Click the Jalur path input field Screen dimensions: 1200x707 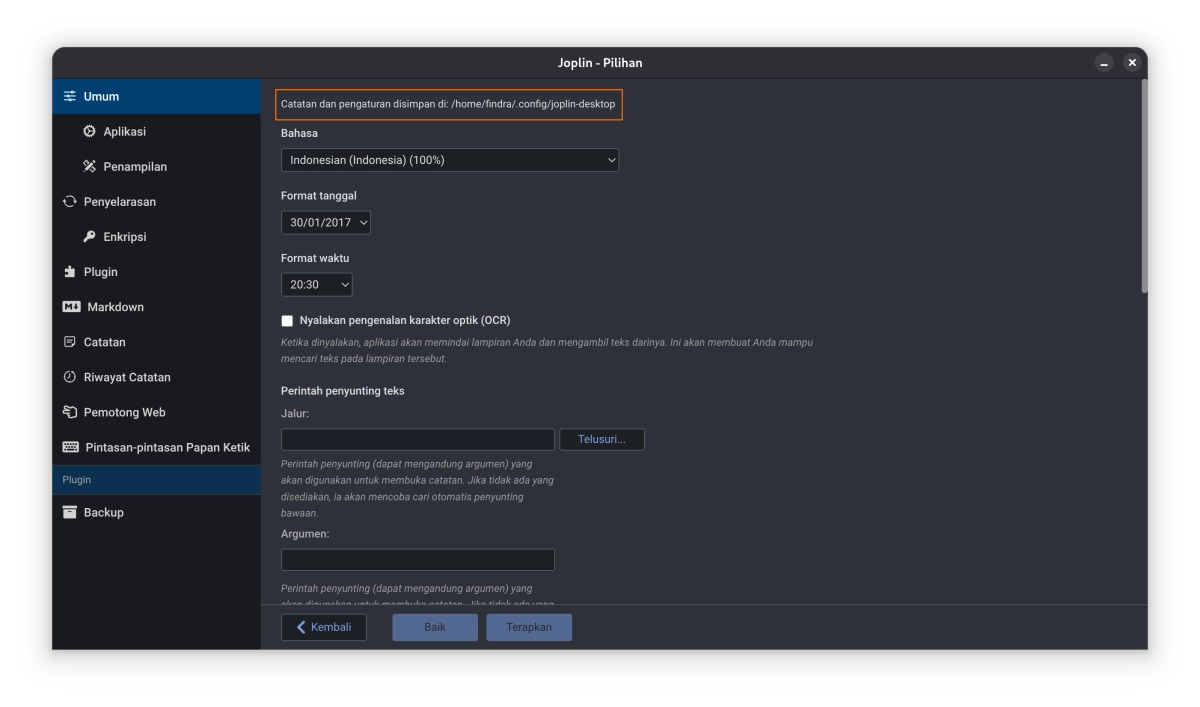coord(417,439)
